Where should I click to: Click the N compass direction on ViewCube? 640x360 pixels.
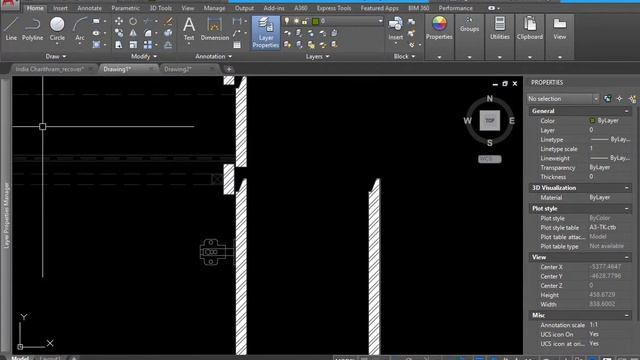click(x=489, y=99)
